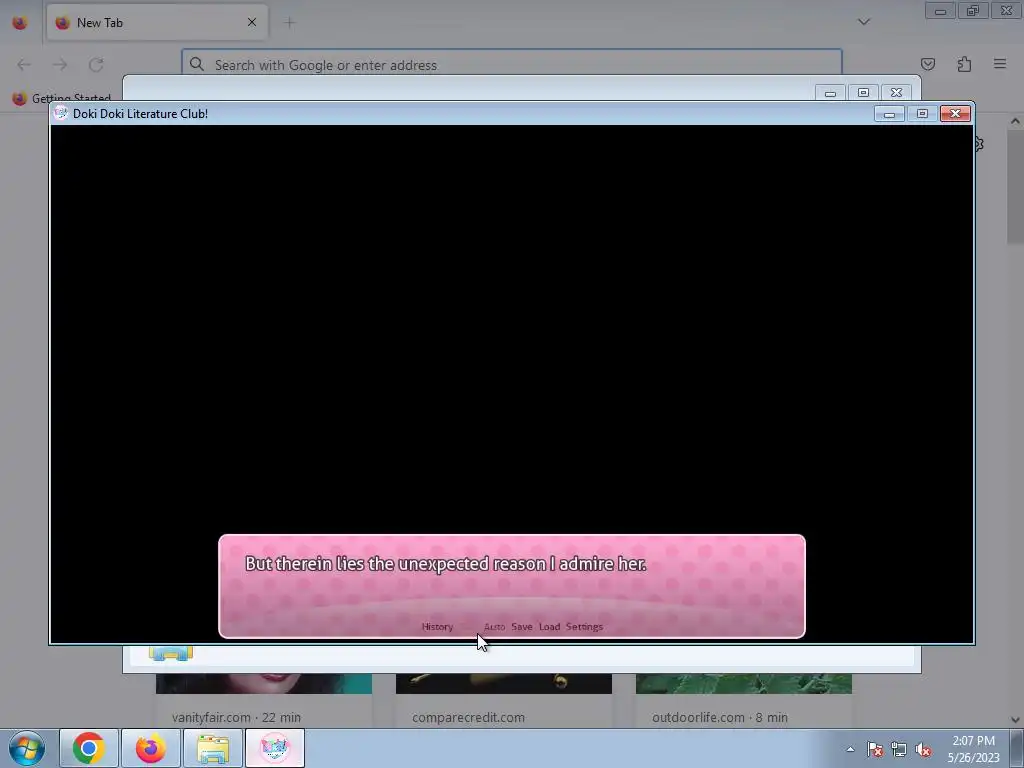
Task: Open Save to Pocket in Firefox toolbar
Action: [x=928, y=64]
